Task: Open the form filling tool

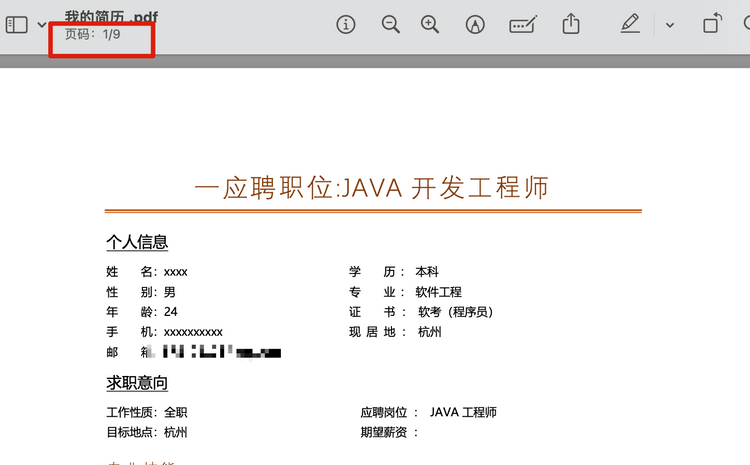Action: tap(523, 24)
